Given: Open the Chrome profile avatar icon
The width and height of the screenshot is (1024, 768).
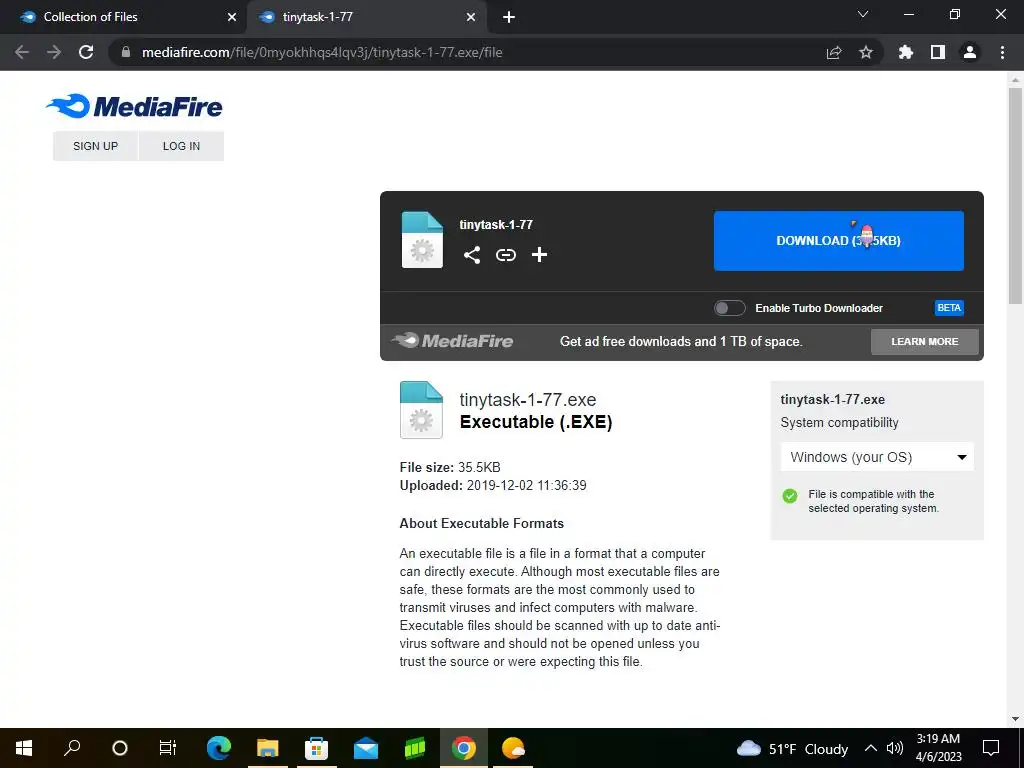Looking at the screenshot, I should [x=970, y=52].
